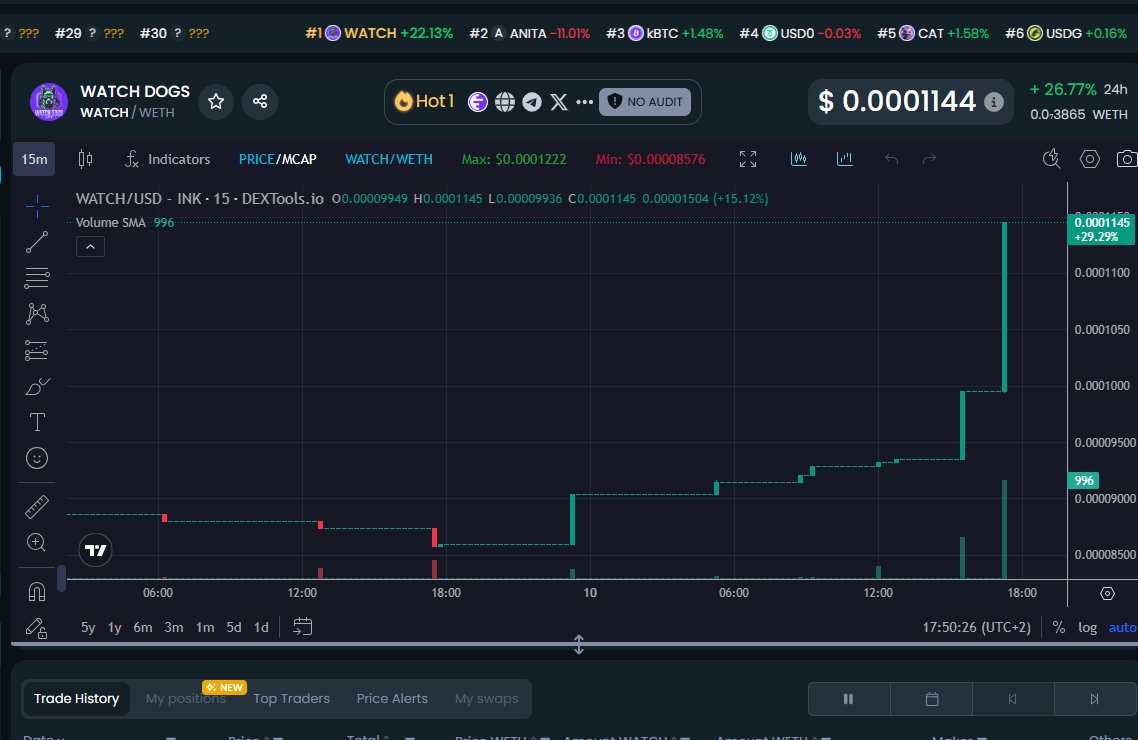The width and height of the screenshot is (1138, 740).
Task: Toggle percent scale mode
Action: coord(1059,628)
